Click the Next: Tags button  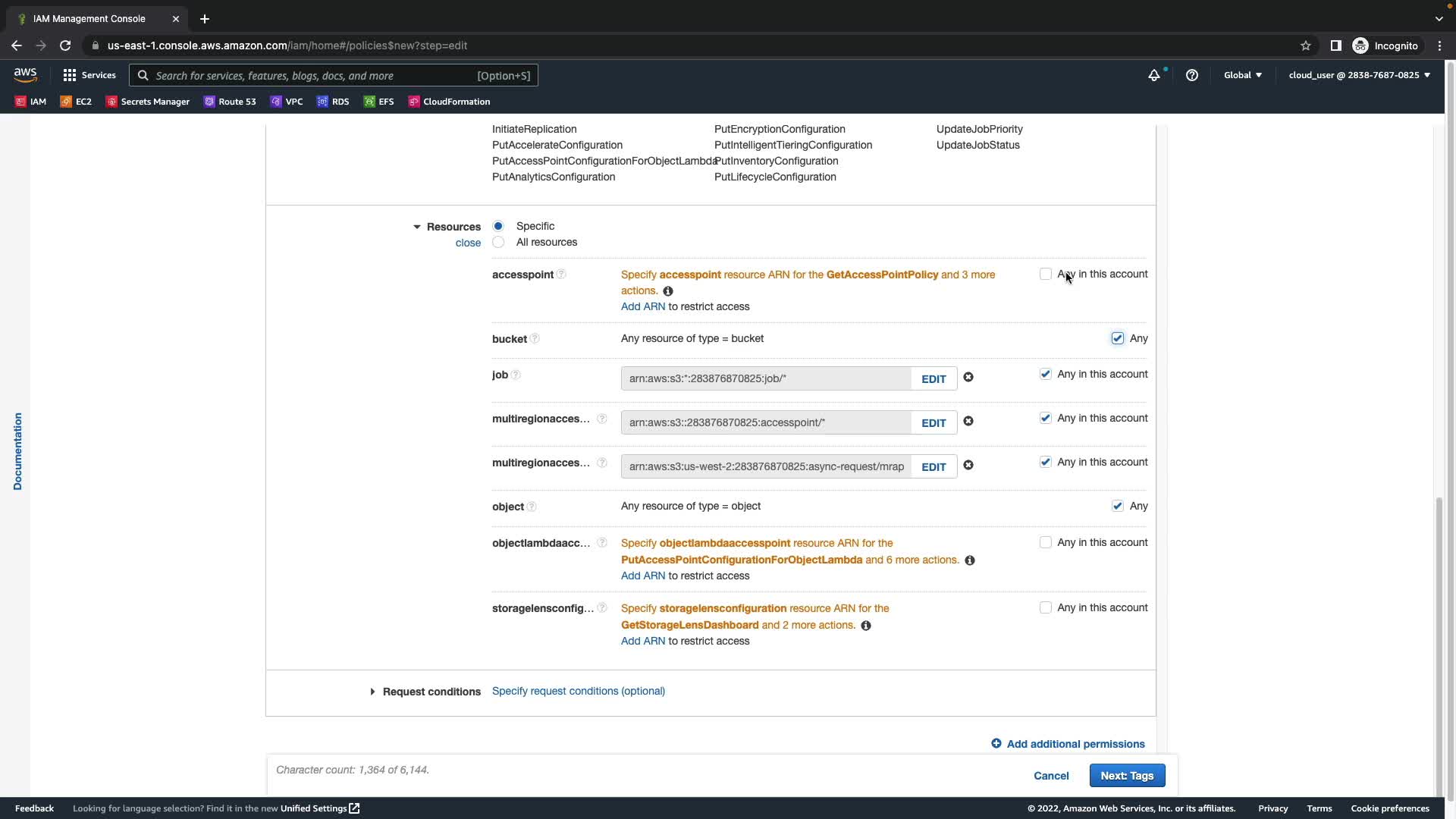coord(1126,776)
